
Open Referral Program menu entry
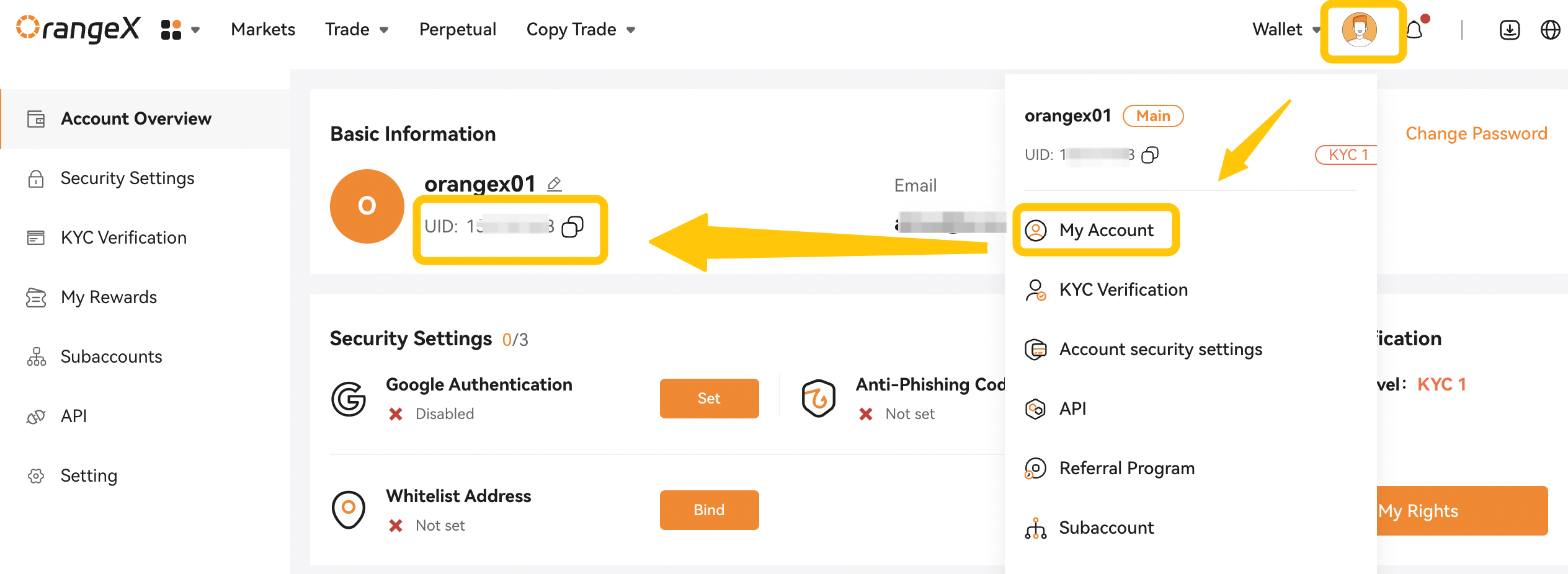click(1110, 468)
